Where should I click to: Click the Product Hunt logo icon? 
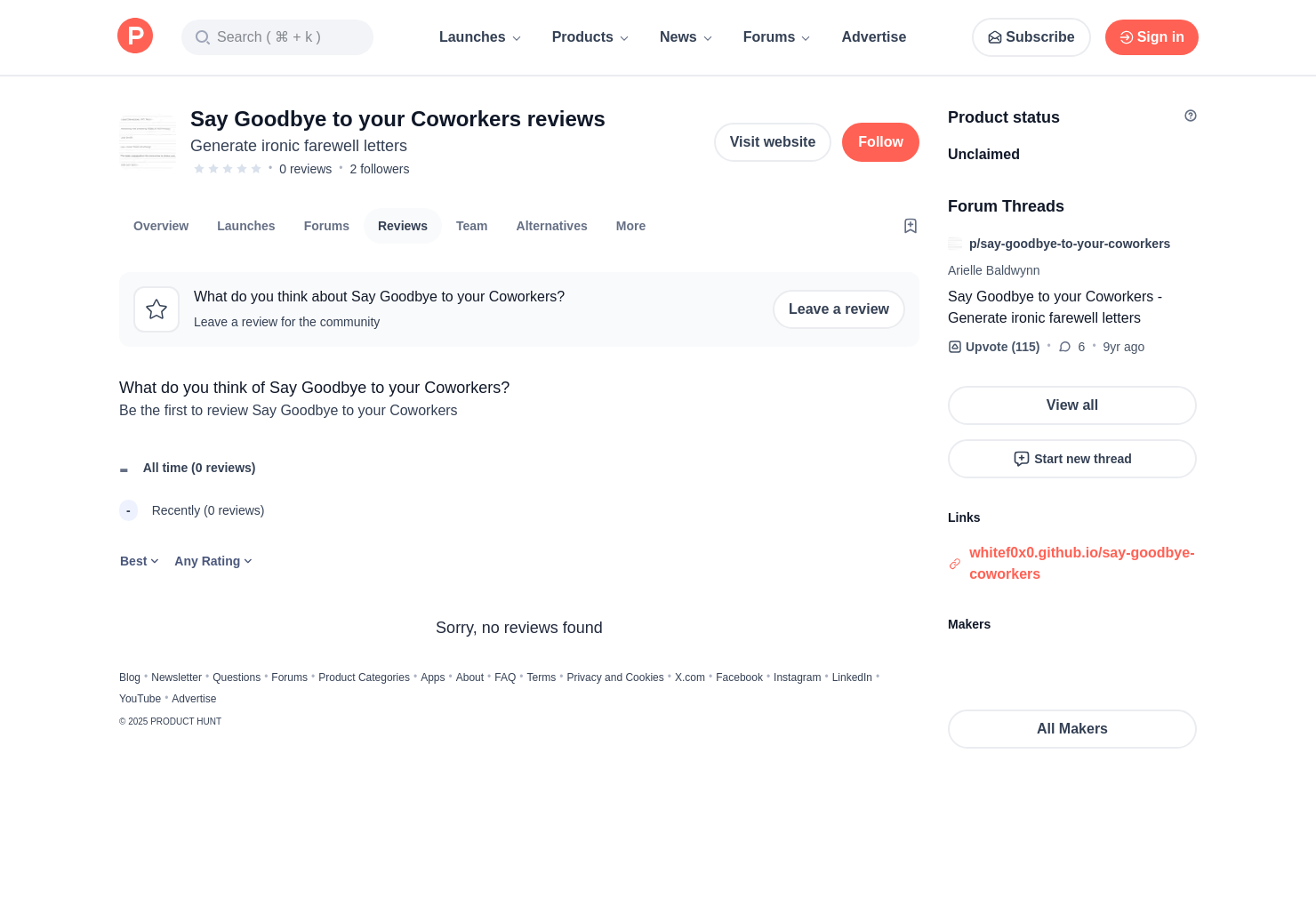[135, 36]
